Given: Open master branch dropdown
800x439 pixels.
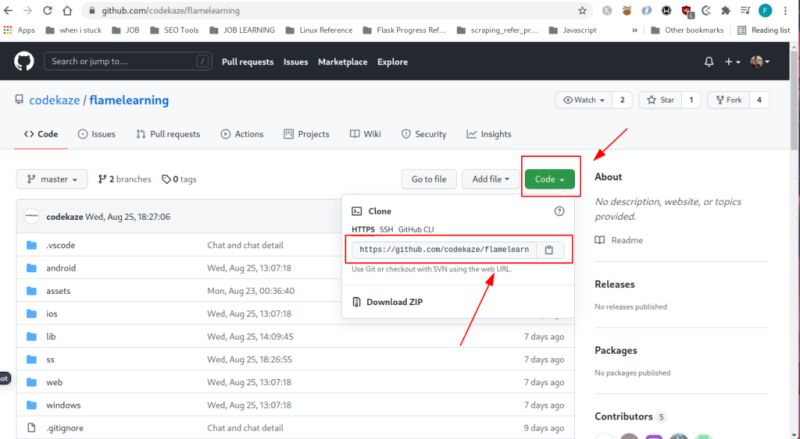Looking at the screenshot, I should 52,179.
